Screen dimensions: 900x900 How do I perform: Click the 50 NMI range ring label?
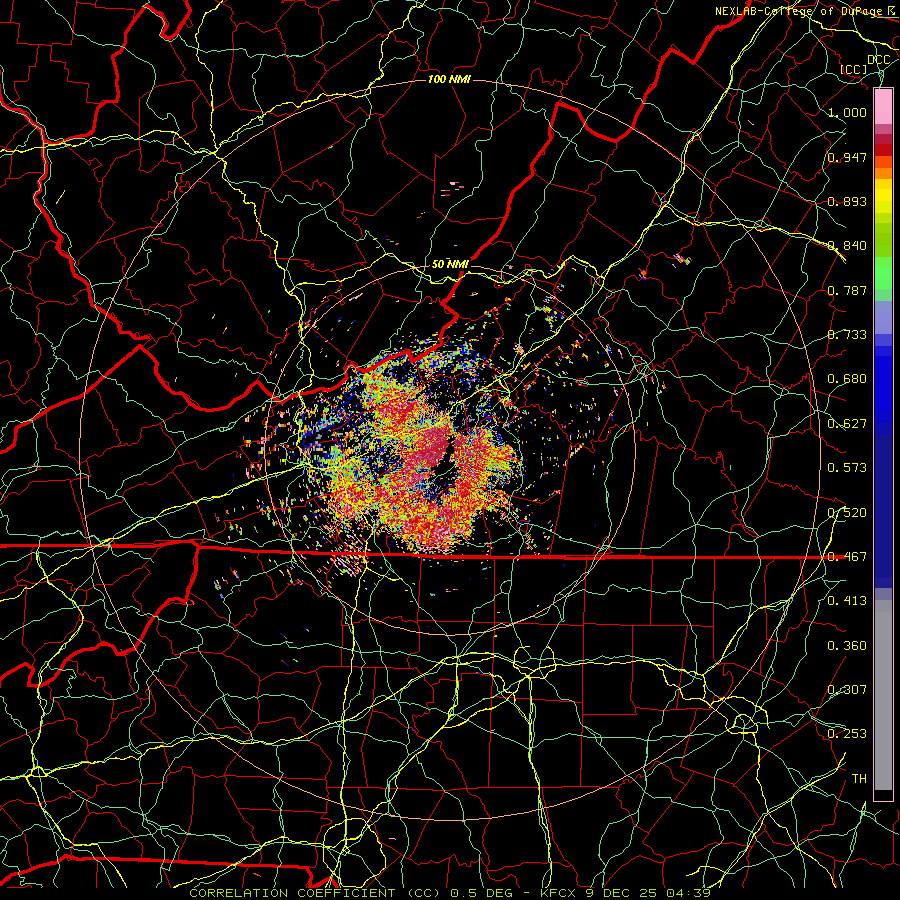[450, 264]
